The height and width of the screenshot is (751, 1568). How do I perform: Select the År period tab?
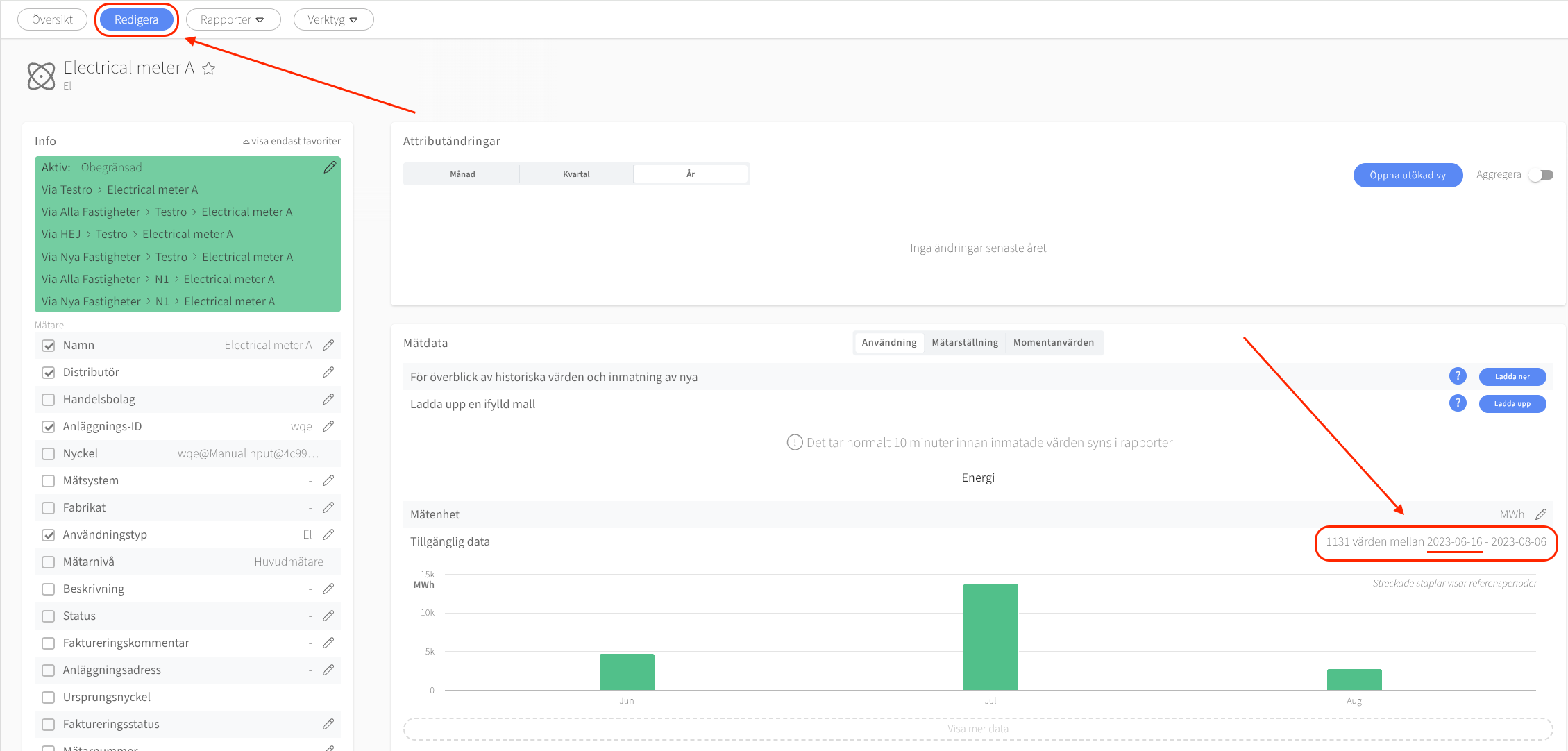pos(691,174)
